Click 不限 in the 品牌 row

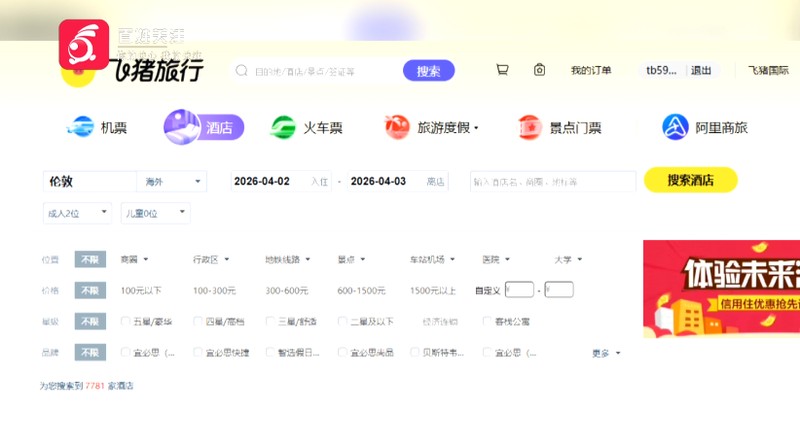point(90,352)
